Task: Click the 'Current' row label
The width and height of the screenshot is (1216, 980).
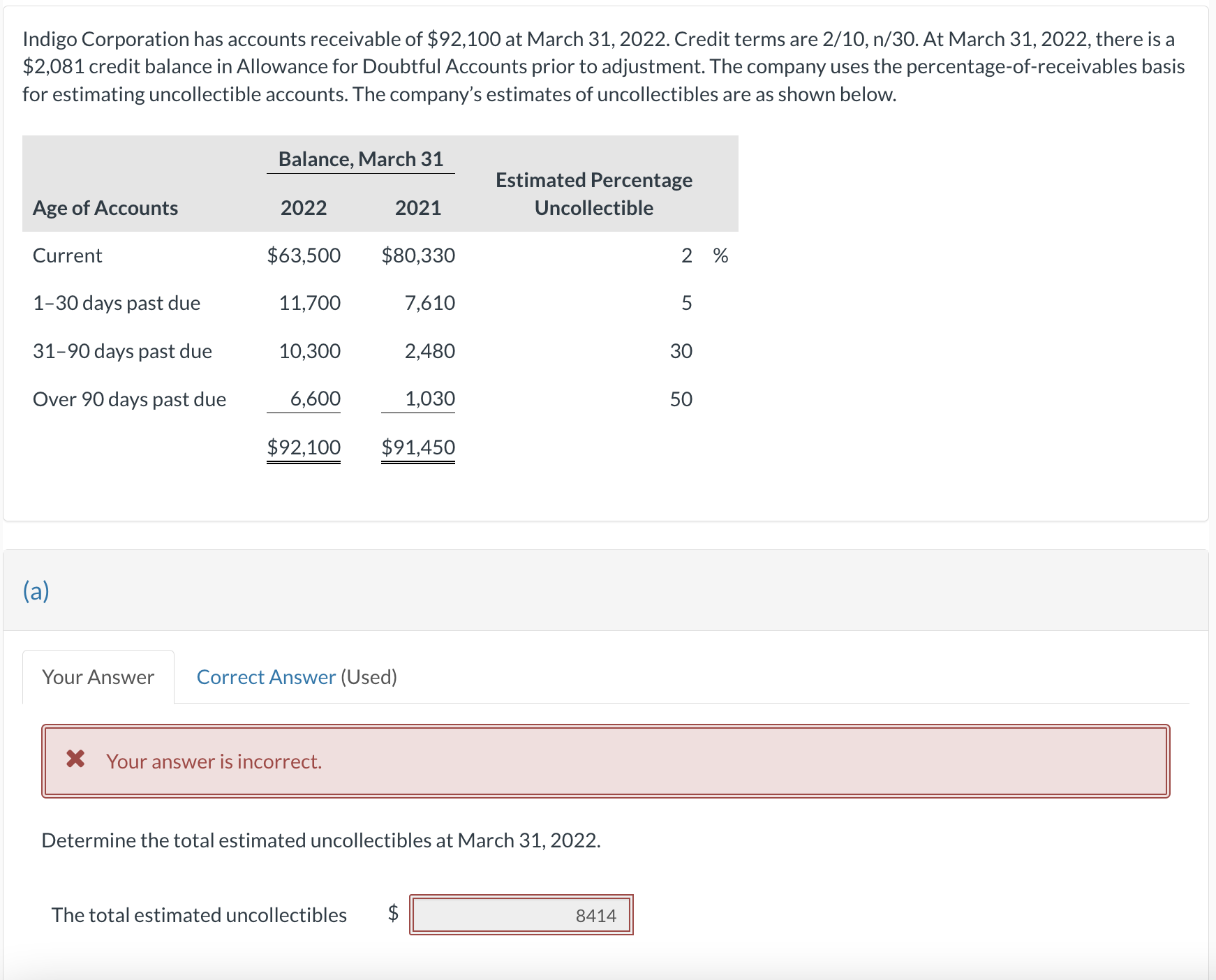Action: click(68, 255)
